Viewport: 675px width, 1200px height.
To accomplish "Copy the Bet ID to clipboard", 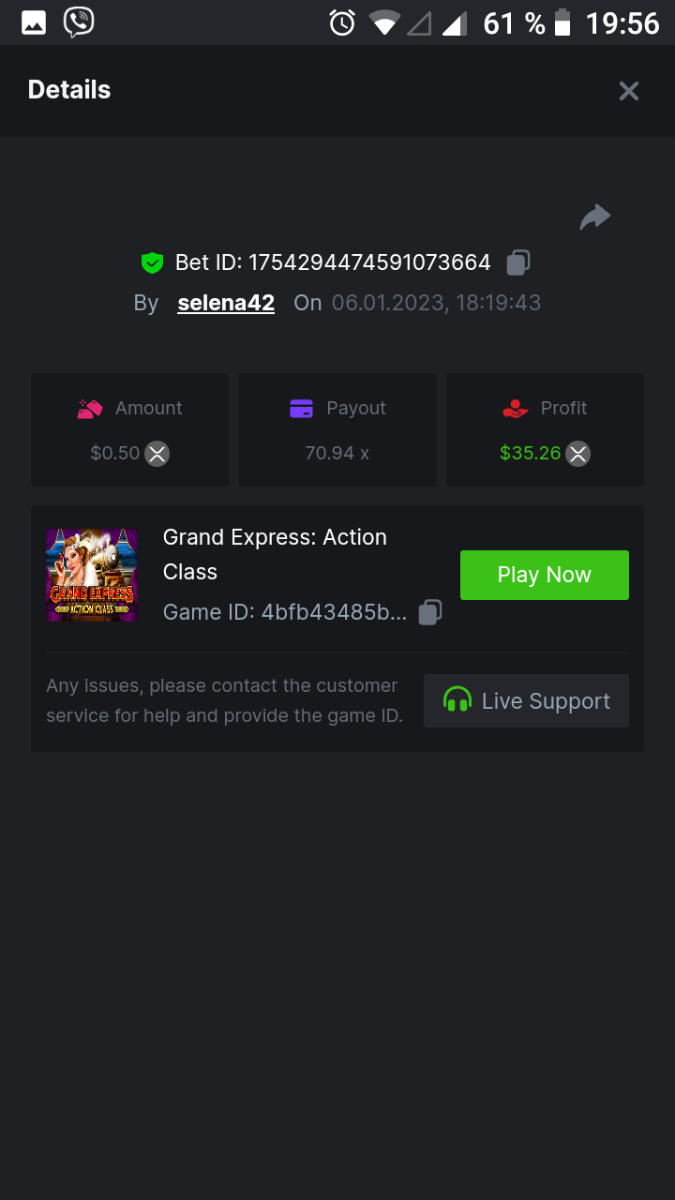I will point(518,263).
